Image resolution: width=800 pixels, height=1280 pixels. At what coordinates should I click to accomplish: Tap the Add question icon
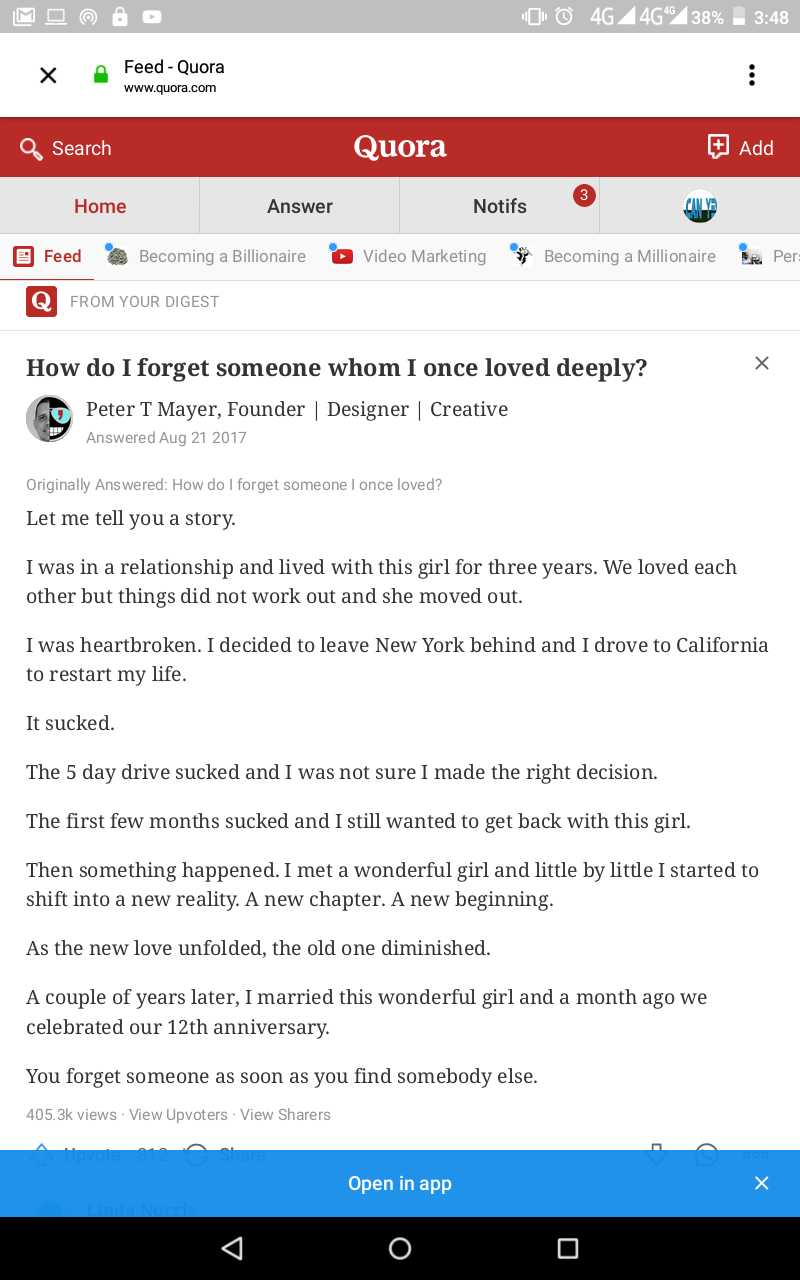(718, 147)
